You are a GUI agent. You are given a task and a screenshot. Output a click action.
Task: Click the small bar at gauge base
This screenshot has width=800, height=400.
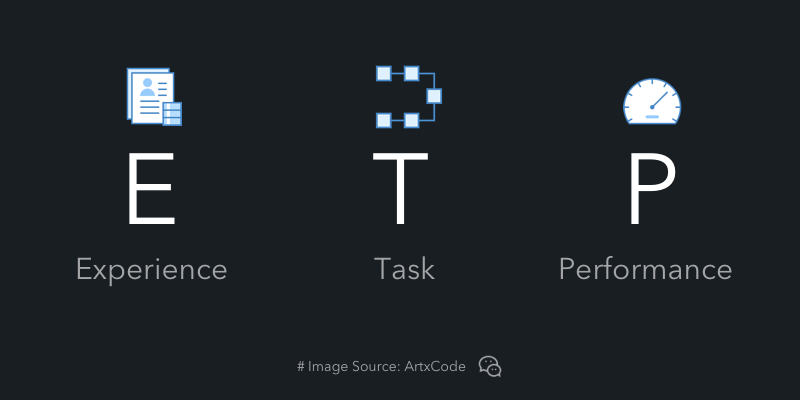[652, 117]
